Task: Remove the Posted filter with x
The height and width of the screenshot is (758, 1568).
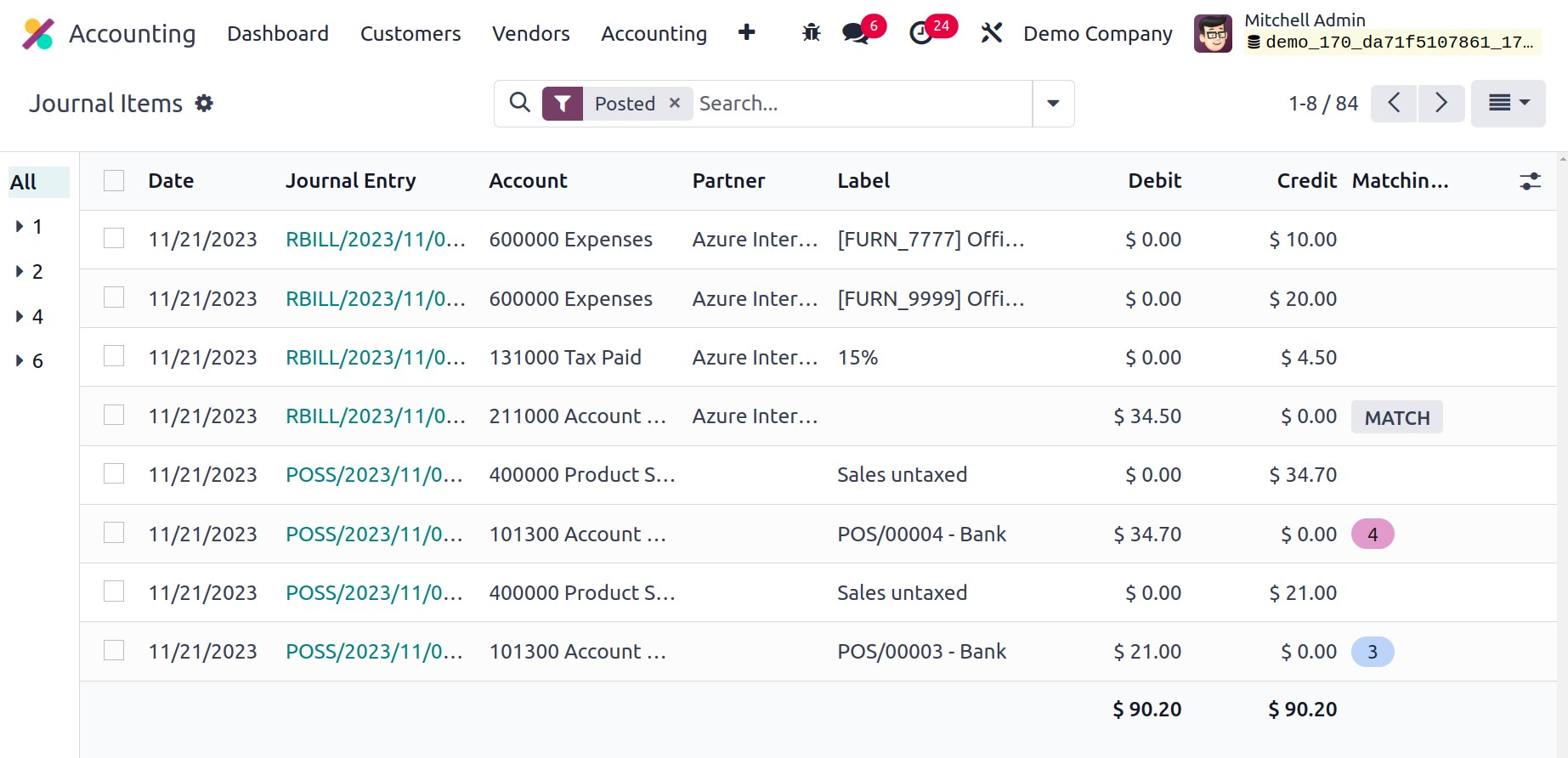Action: 675,103
